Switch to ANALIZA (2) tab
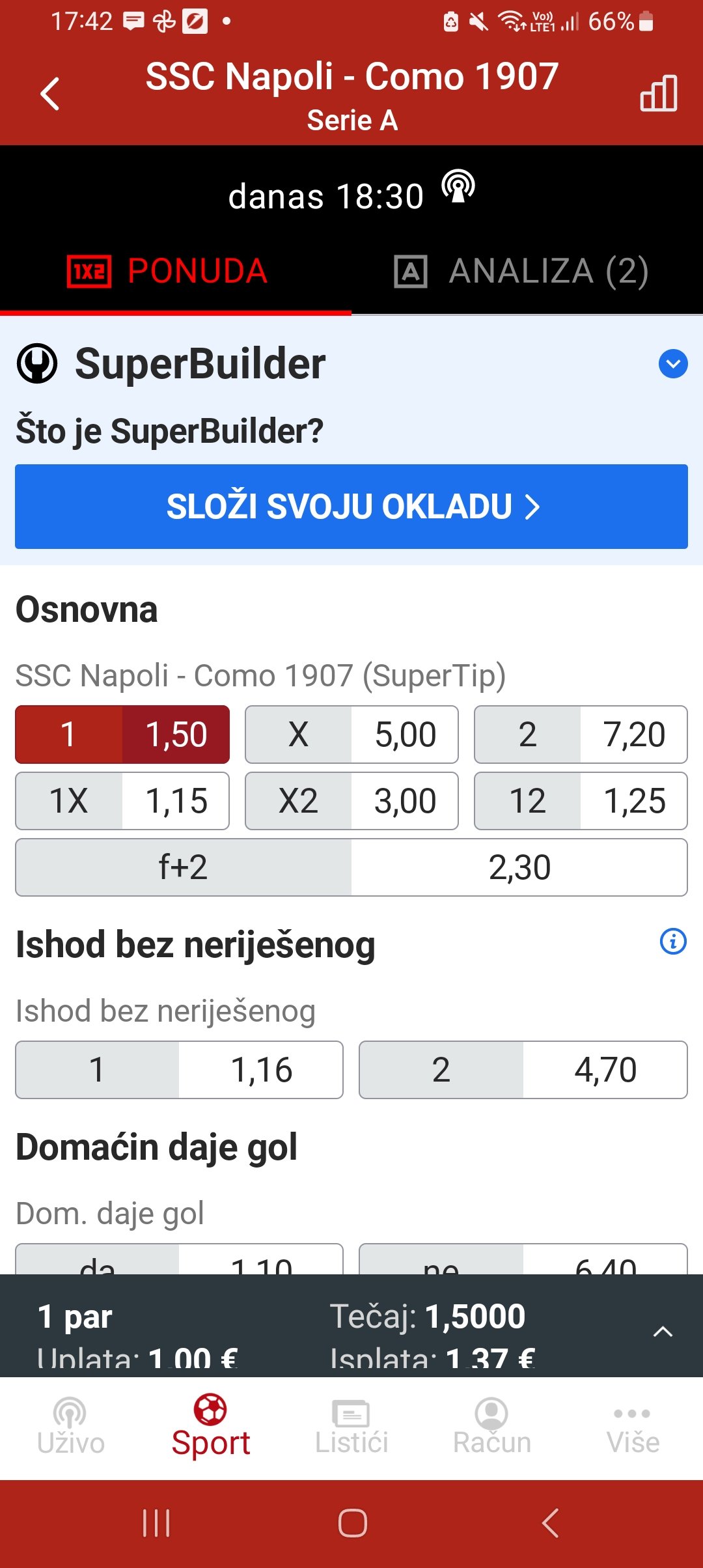The height and width of the screenshot is (1568, 703). [522, 271]
